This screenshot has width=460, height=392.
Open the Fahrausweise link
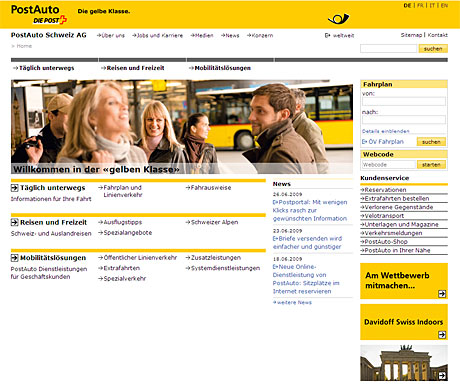tap(208, 188)
